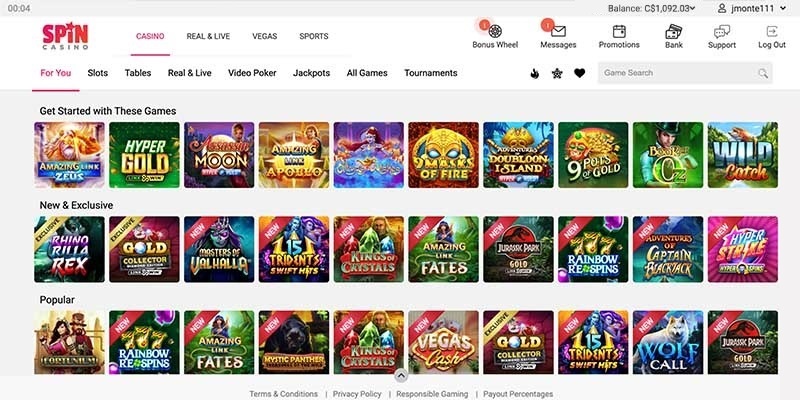Open the Terms & Conditions link
Viewport: 800px width, 400px height.
(283, 394)
